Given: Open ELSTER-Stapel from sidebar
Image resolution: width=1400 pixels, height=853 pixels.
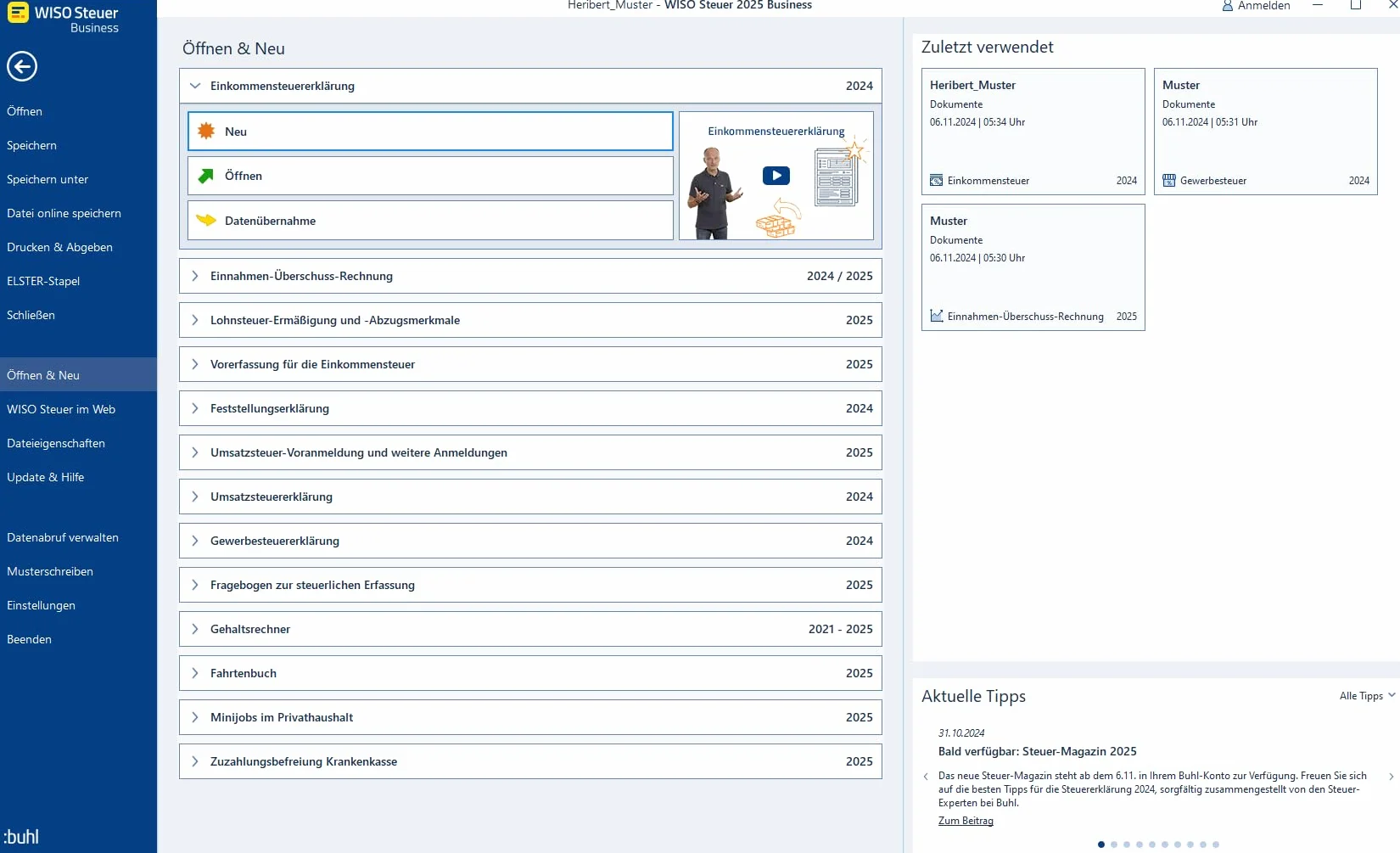Looking at the screenshot, I should (x=78, y=281).
